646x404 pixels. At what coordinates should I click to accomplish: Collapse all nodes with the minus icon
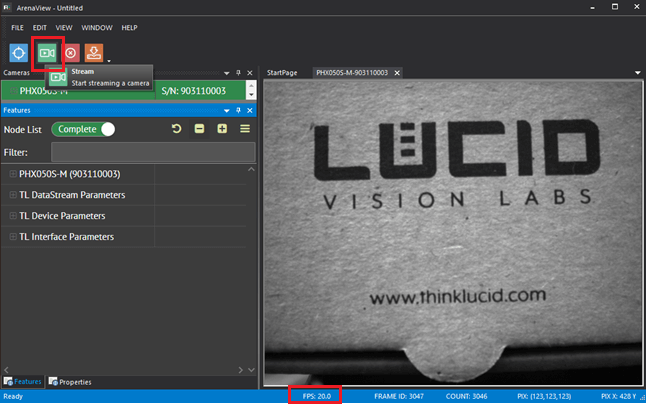[199, 129]
